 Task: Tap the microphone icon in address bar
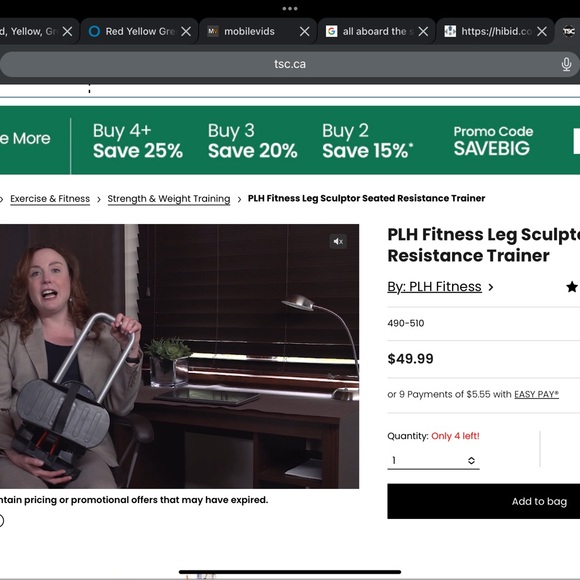click(x=566, y=64)
